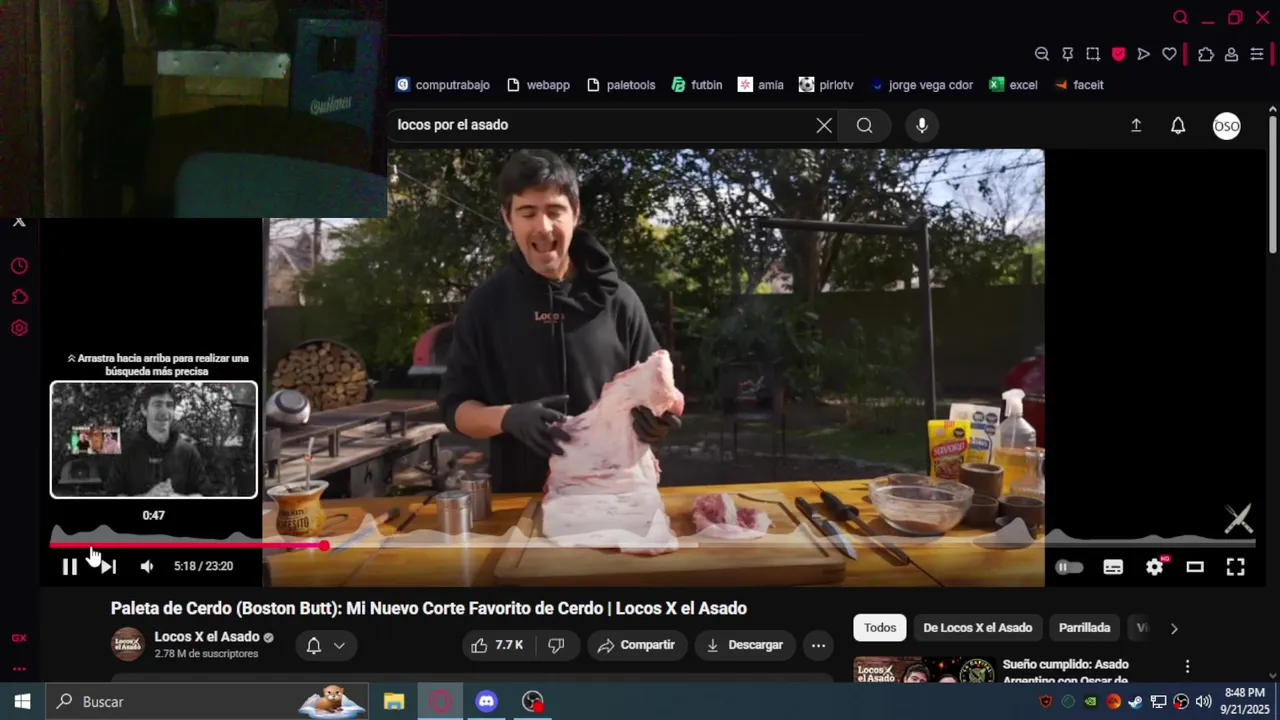The image size is (1280, 720).
Task: Click the Descargar download button
Action: (744, 645)
